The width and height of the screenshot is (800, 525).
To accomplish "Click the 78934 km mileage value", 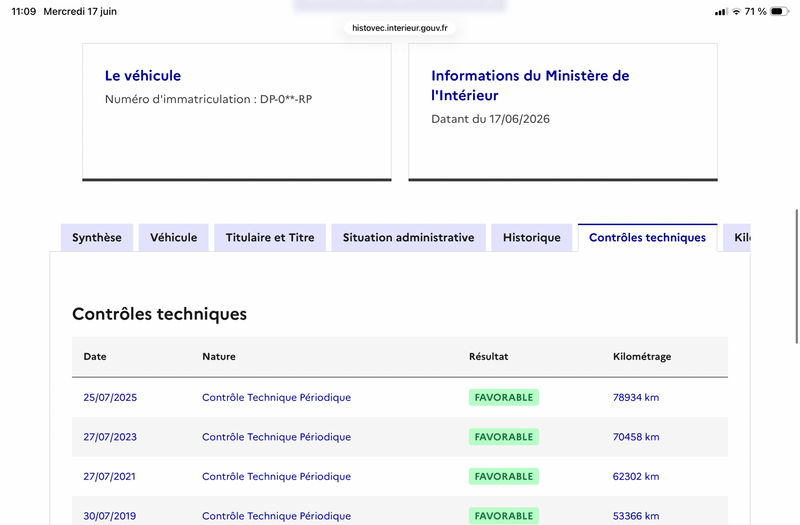I will 636,397.
